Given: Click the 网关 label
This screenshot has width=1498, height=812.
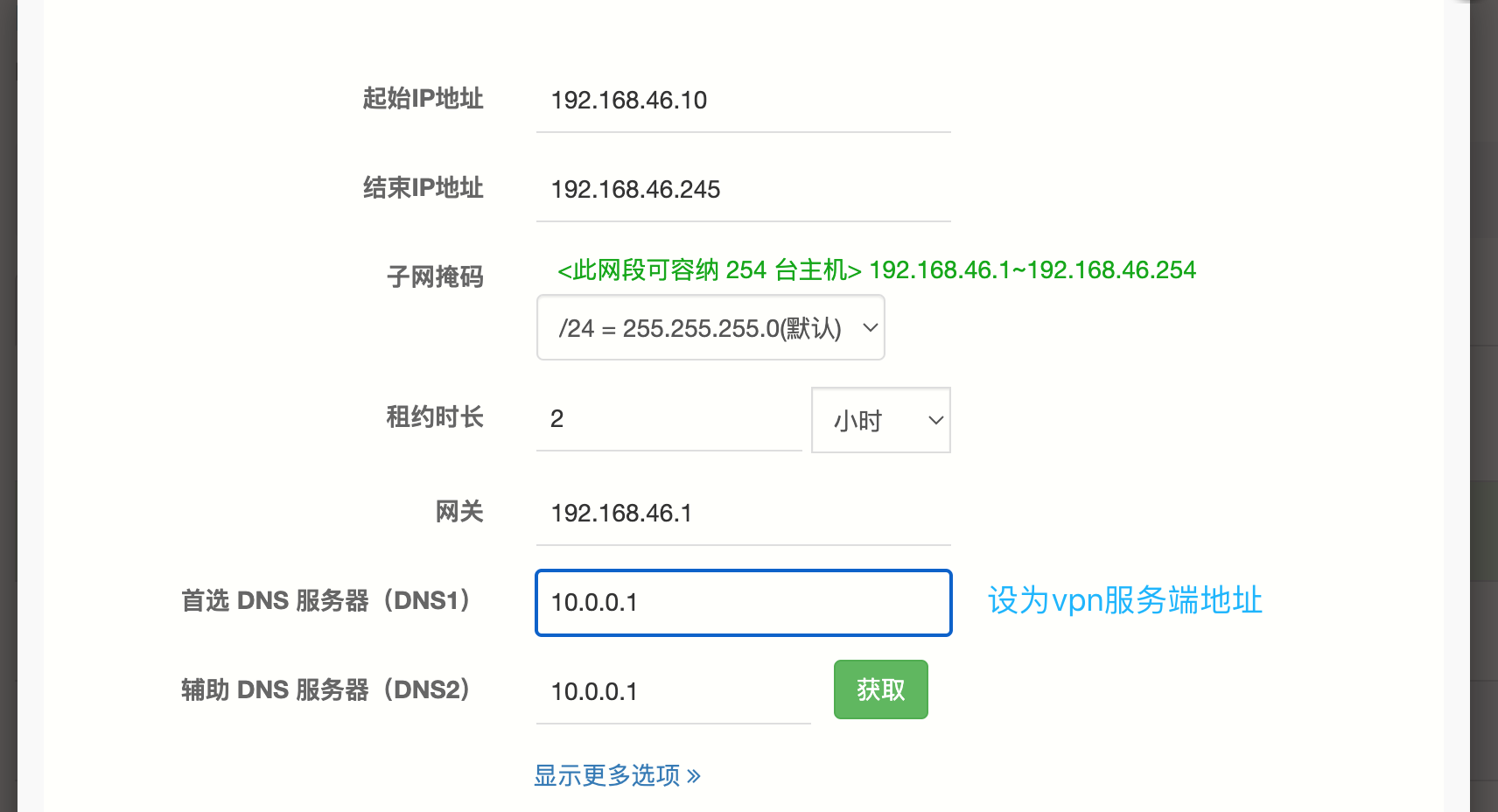Looking at the screenshot, I should 459,512.
